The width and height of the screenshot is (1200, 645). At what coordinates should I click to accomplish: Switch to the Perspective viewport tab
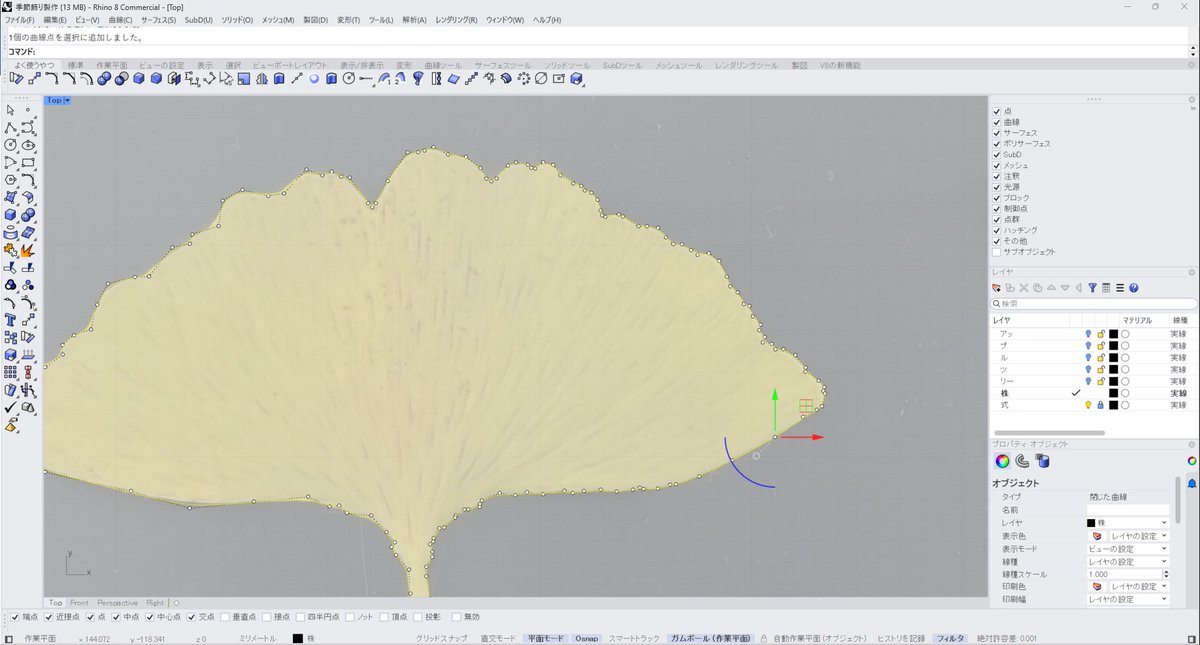[118, 603]
